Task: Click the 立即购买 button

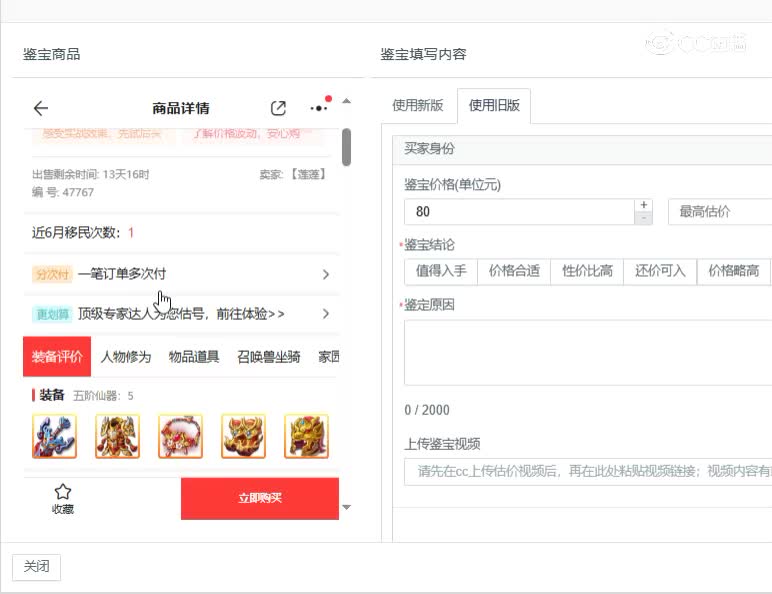Action: 260,498
